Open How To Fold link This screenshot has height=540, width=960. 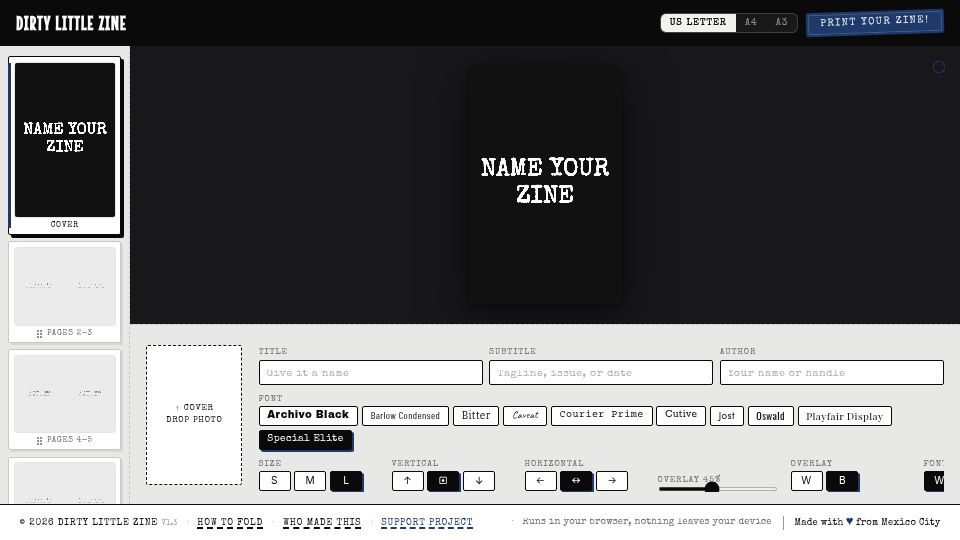[x=230, y=522]
